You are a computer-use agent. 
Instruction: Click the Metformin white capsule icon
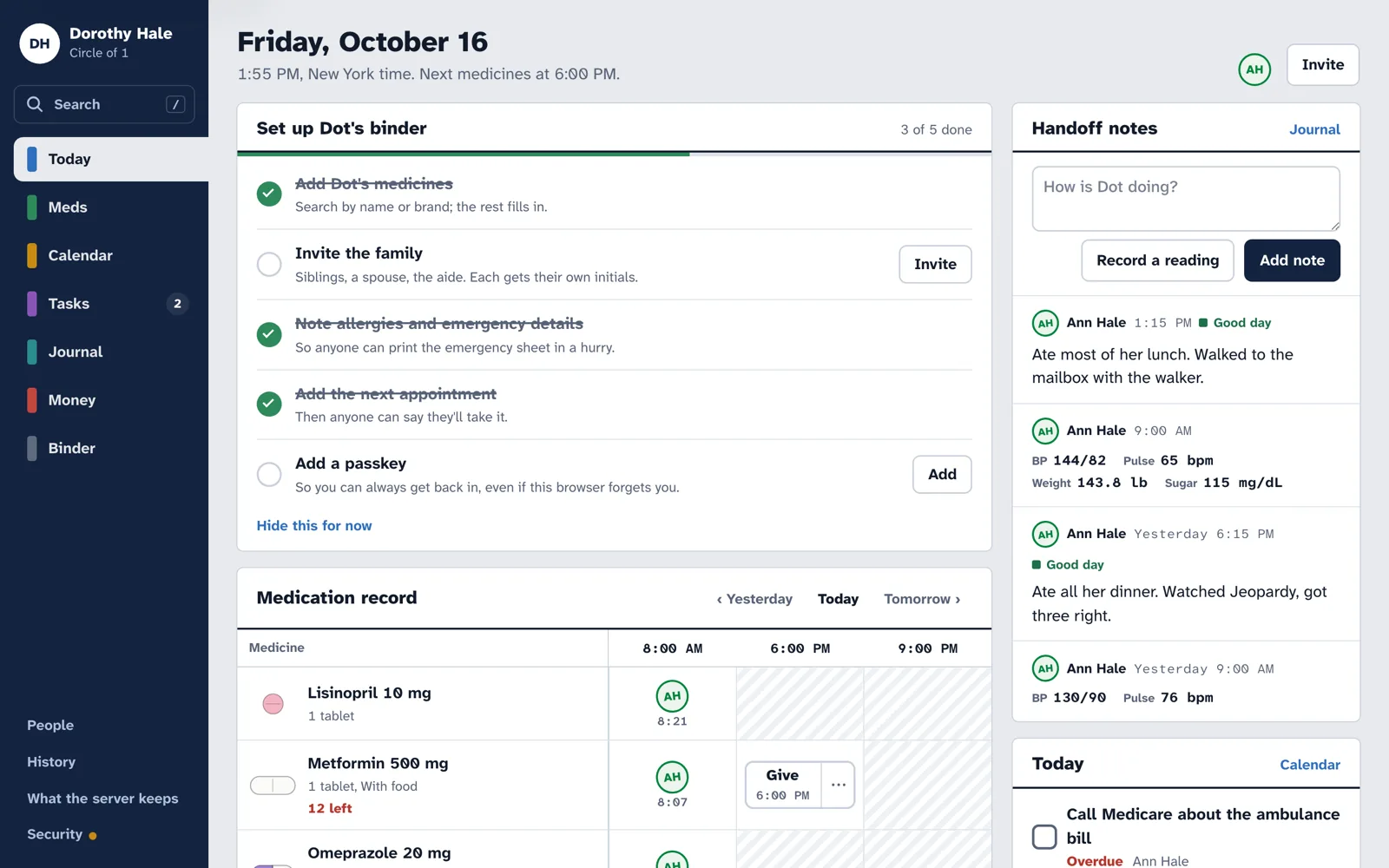coord(273,786)
